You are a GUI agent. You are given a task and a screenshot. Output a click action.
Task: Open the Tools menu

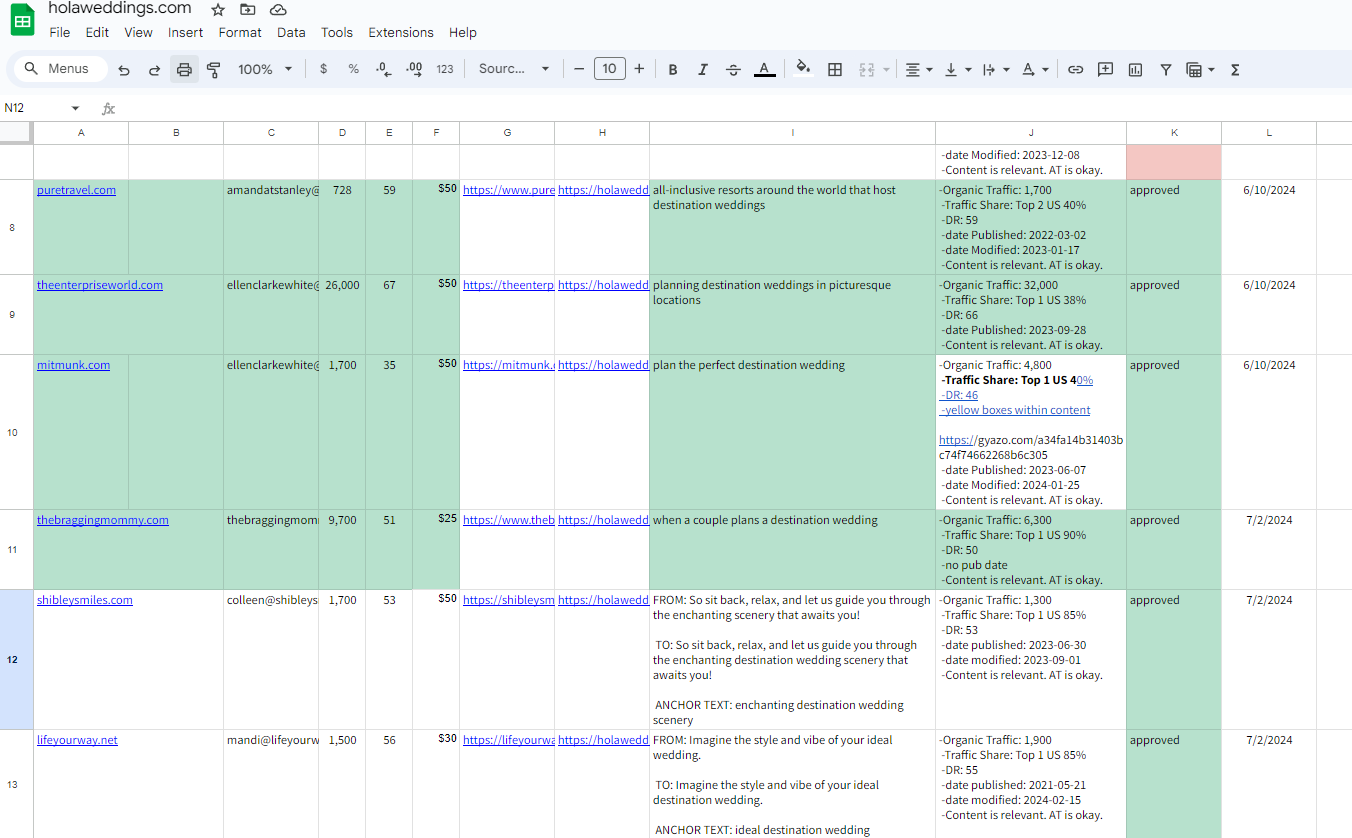[337, 32]
